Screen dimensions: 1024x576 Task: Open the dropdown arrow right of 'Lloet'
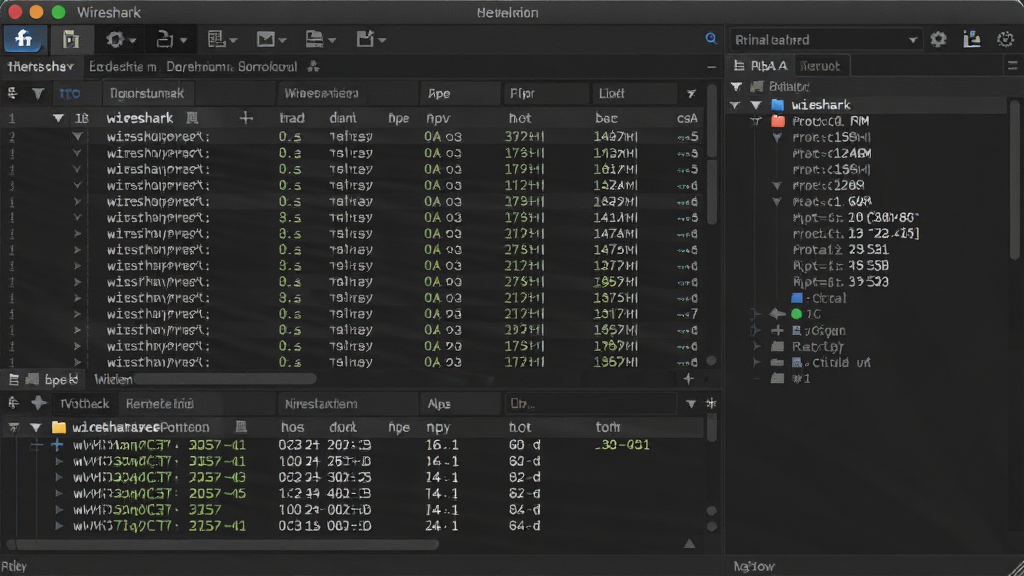(691, 94)
